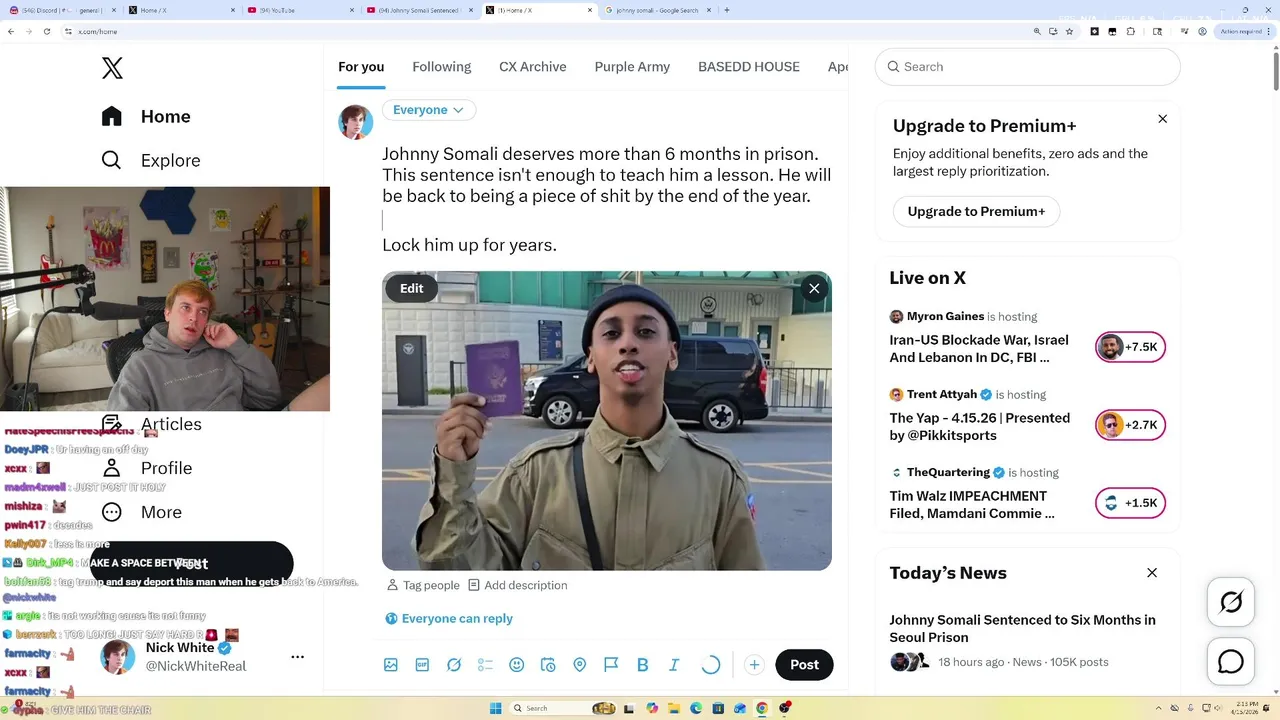Click the Post button
The height and width of the screenshot is (720, 1280).
804,665
